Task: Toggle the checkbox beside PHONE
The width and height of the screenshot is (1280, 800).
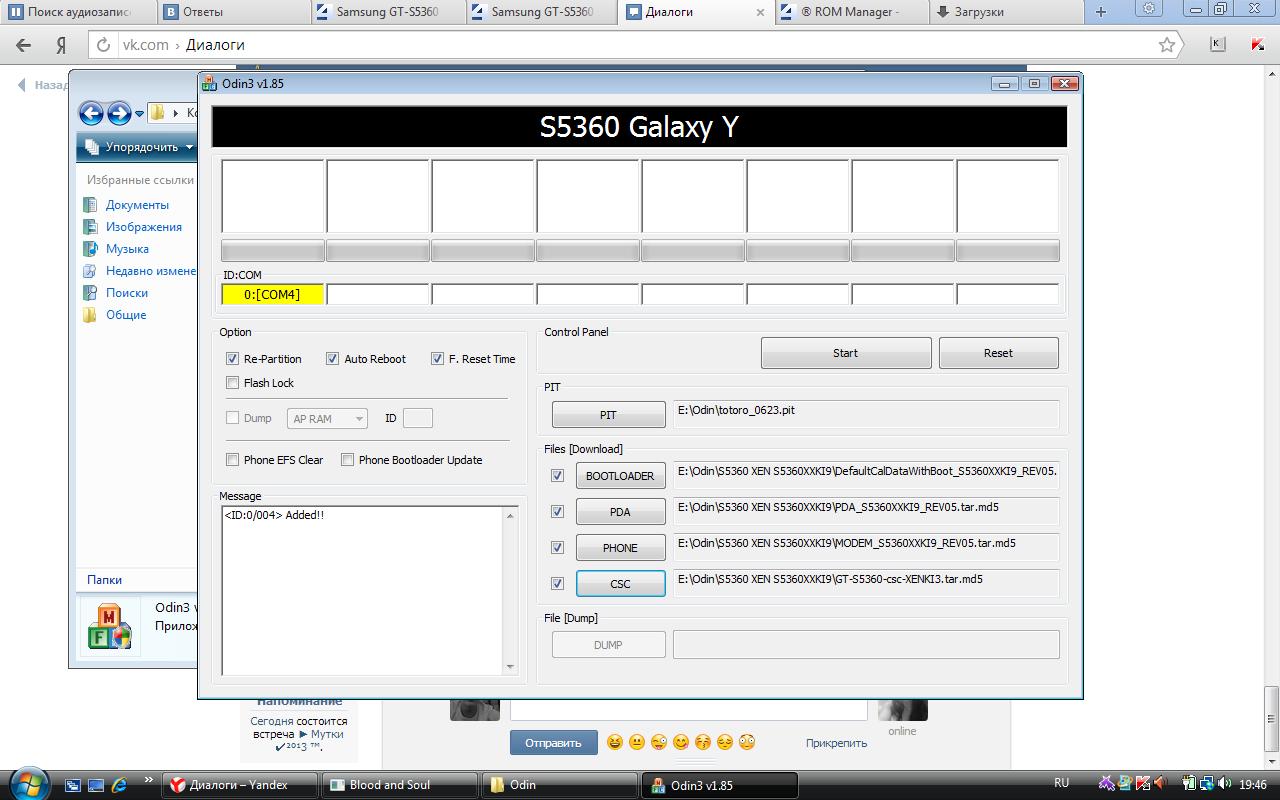Action: [557, 548]
